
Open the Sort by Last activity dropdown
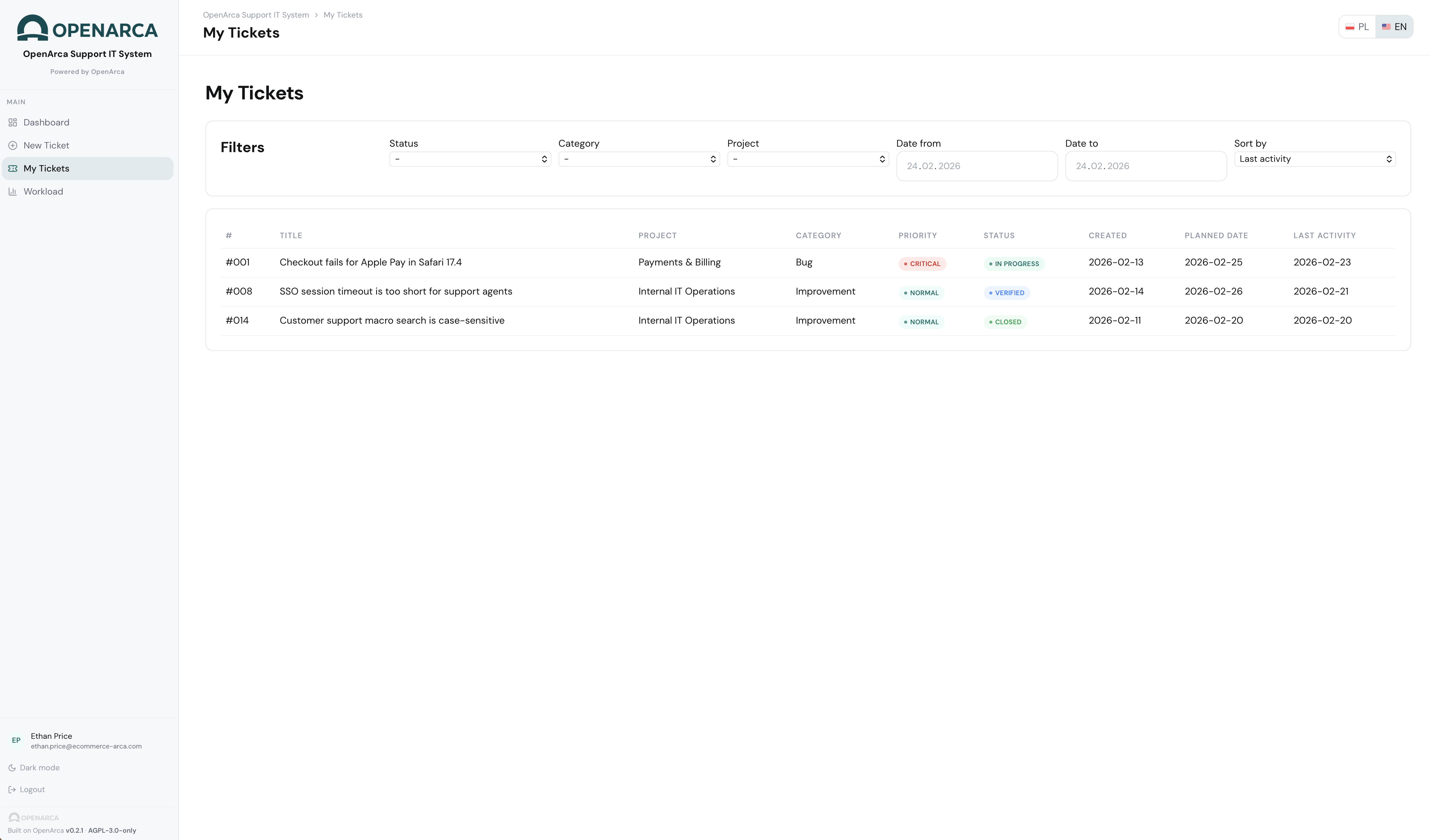tap(1314, 159)
